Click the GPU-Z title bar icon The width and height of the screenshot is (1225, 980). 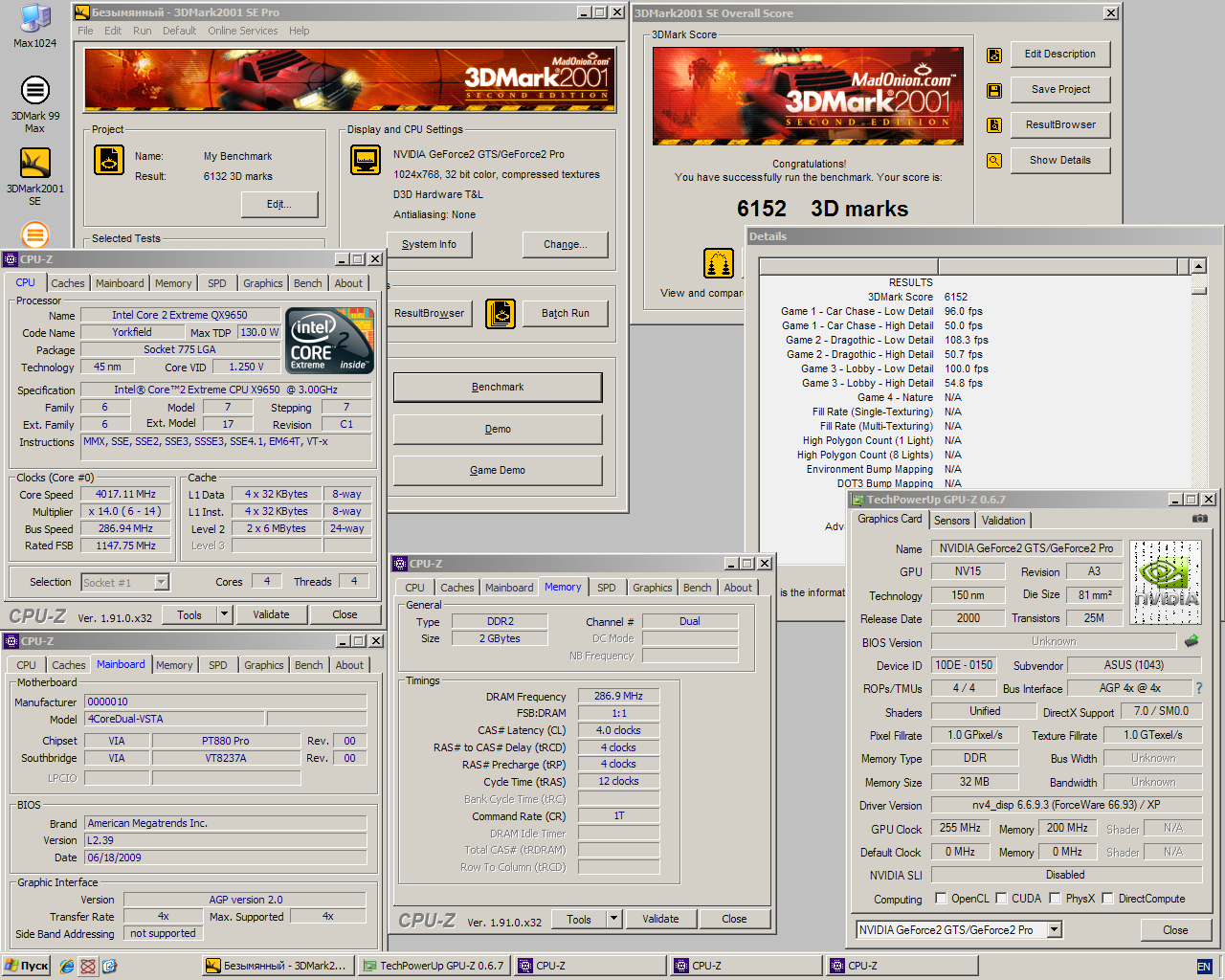[x=857, y=500]
